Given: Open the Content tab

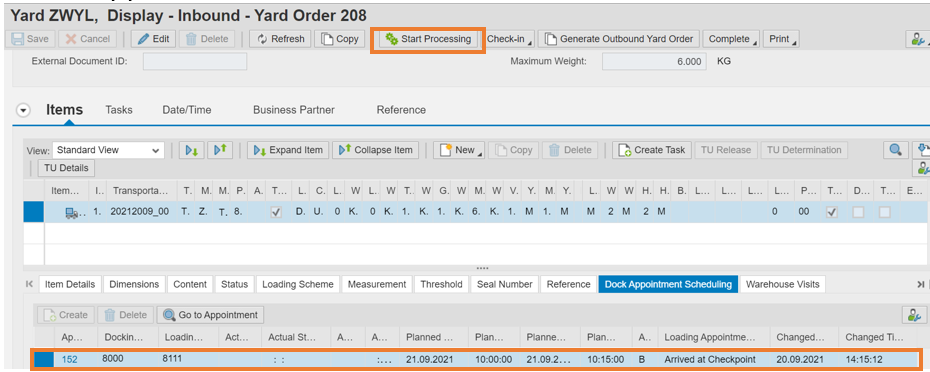Looking at the screenshot, I should 190,284.
